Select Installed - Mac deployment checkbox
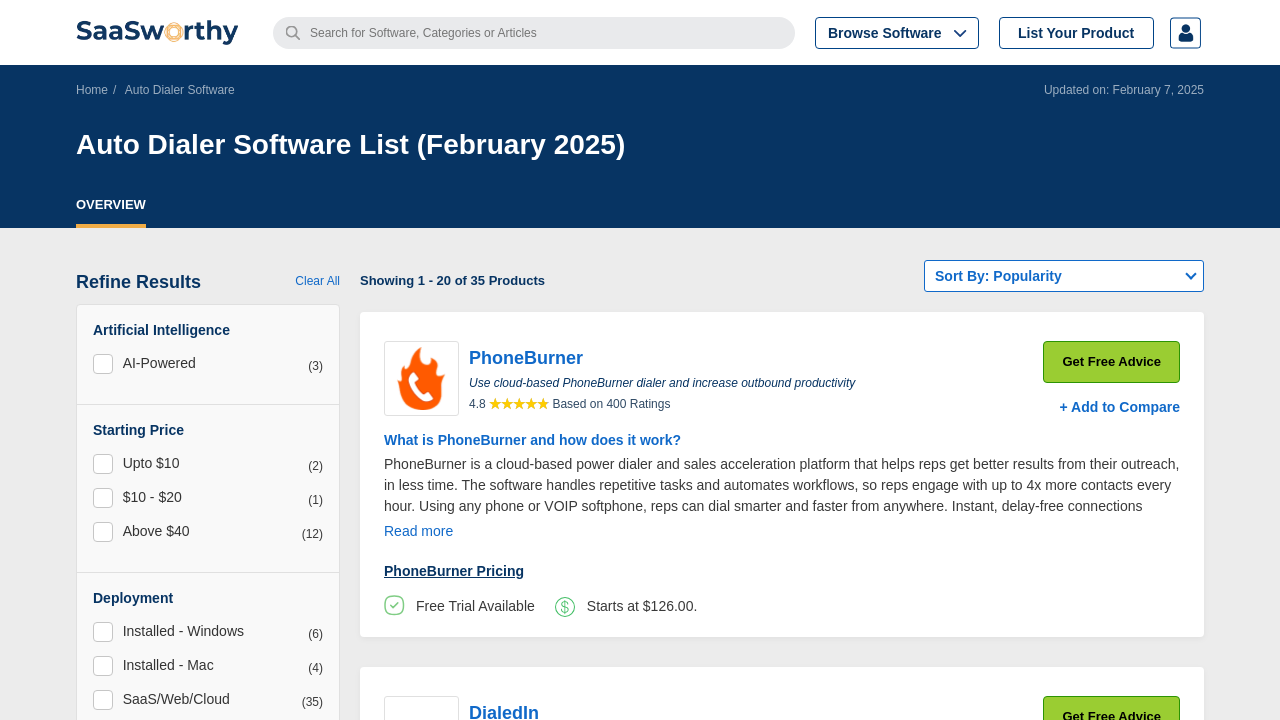 click(103, 666)
